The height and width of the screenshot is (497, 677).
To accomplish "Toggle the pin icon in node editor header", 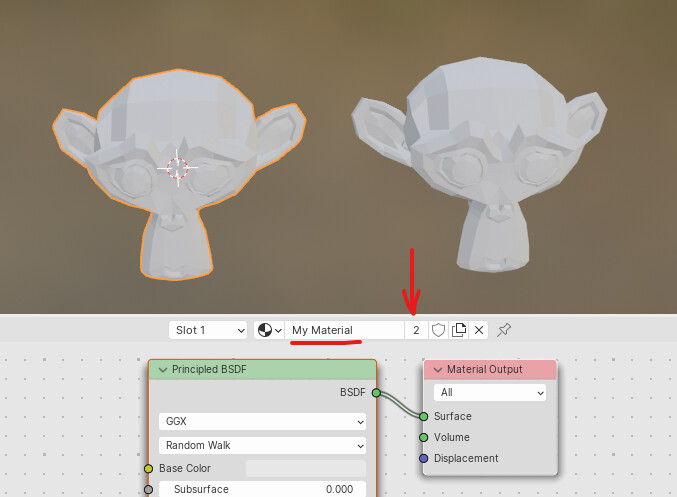I will [504, 330].
